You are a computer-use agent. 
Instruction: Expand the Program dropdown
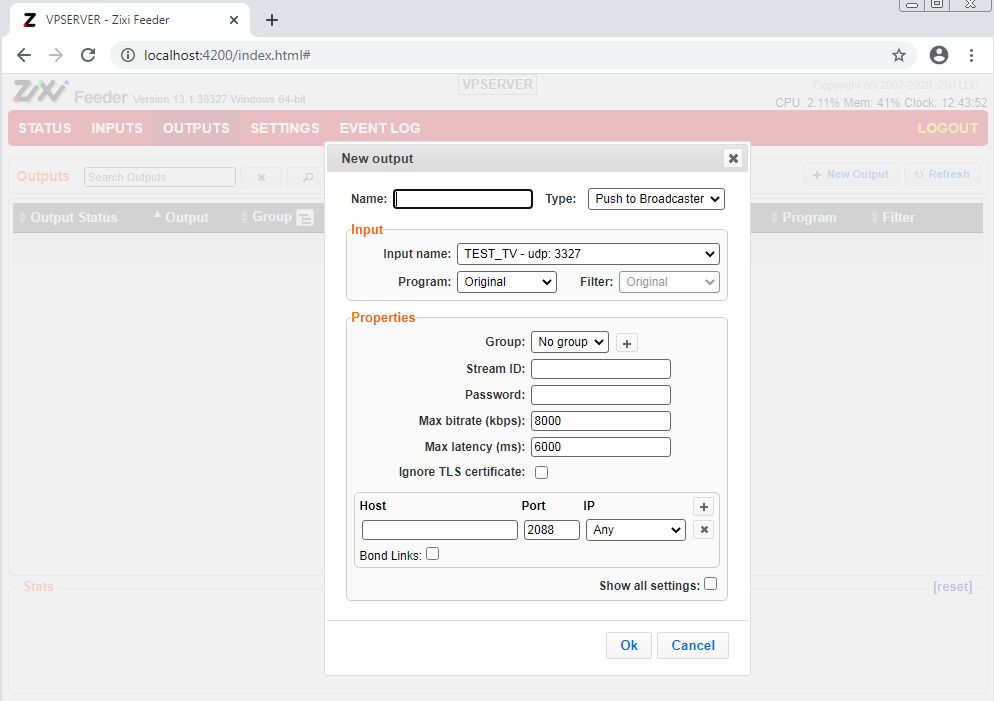506,282
